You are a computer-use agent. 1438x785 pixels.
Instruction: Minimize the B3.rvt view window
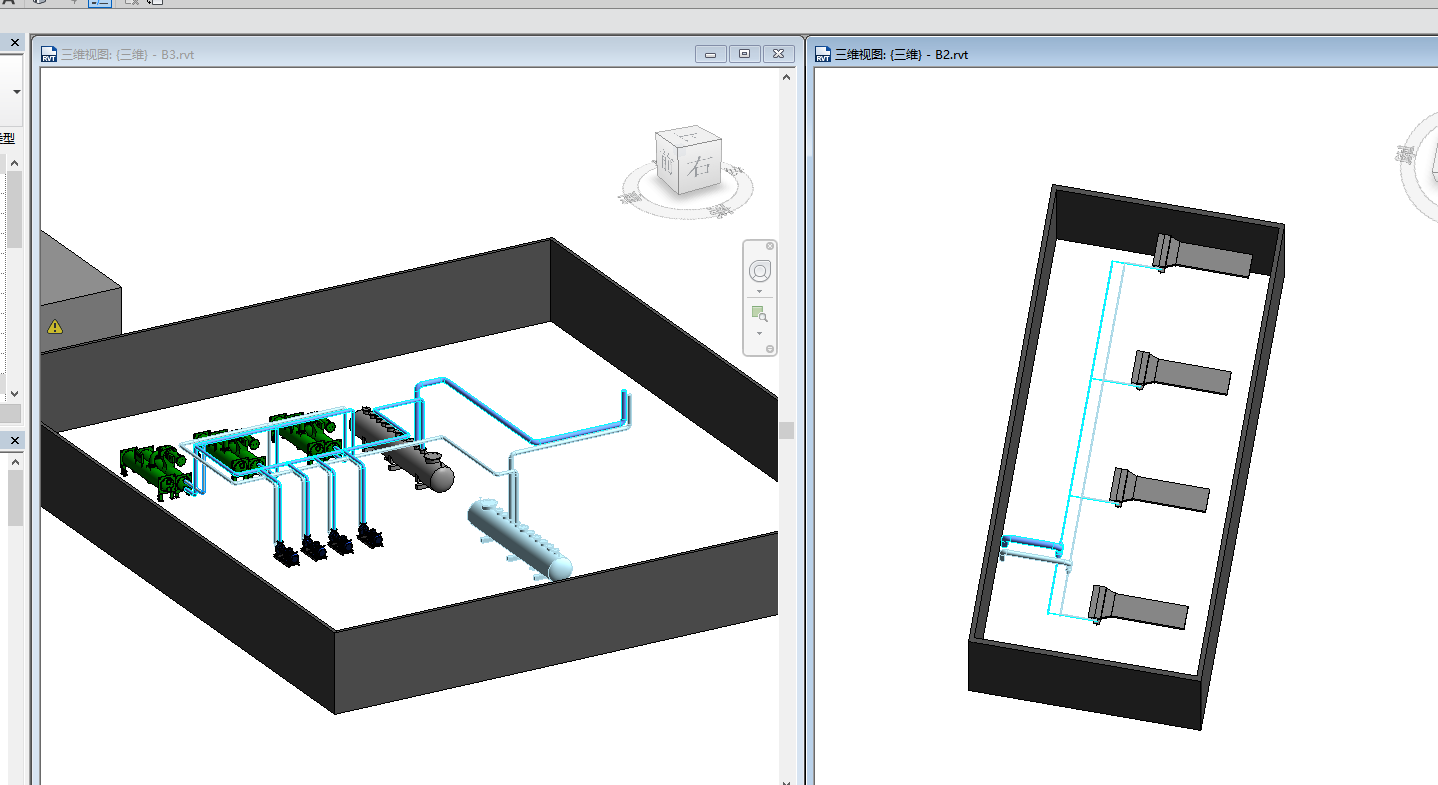point(710,54)
